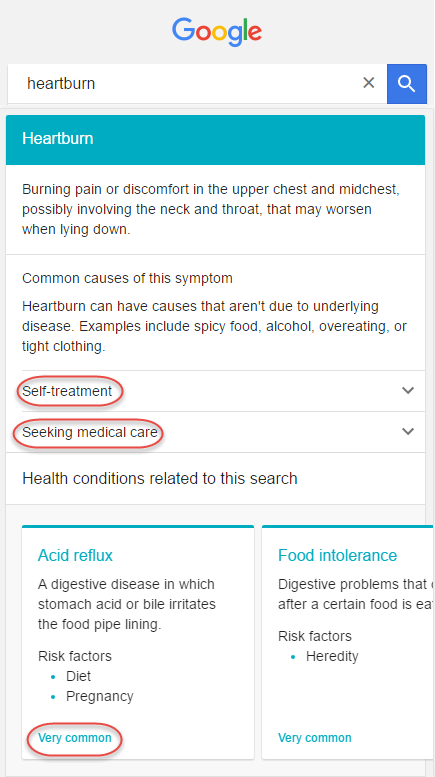Select the Diet risk factor item
The height and width of the screenshot is (777, 435).
(78, 676)
